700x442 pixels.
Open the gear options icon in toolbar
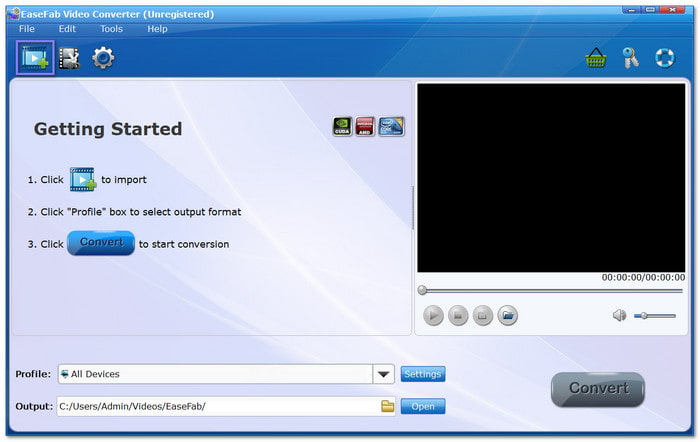(x=103, y=58)
